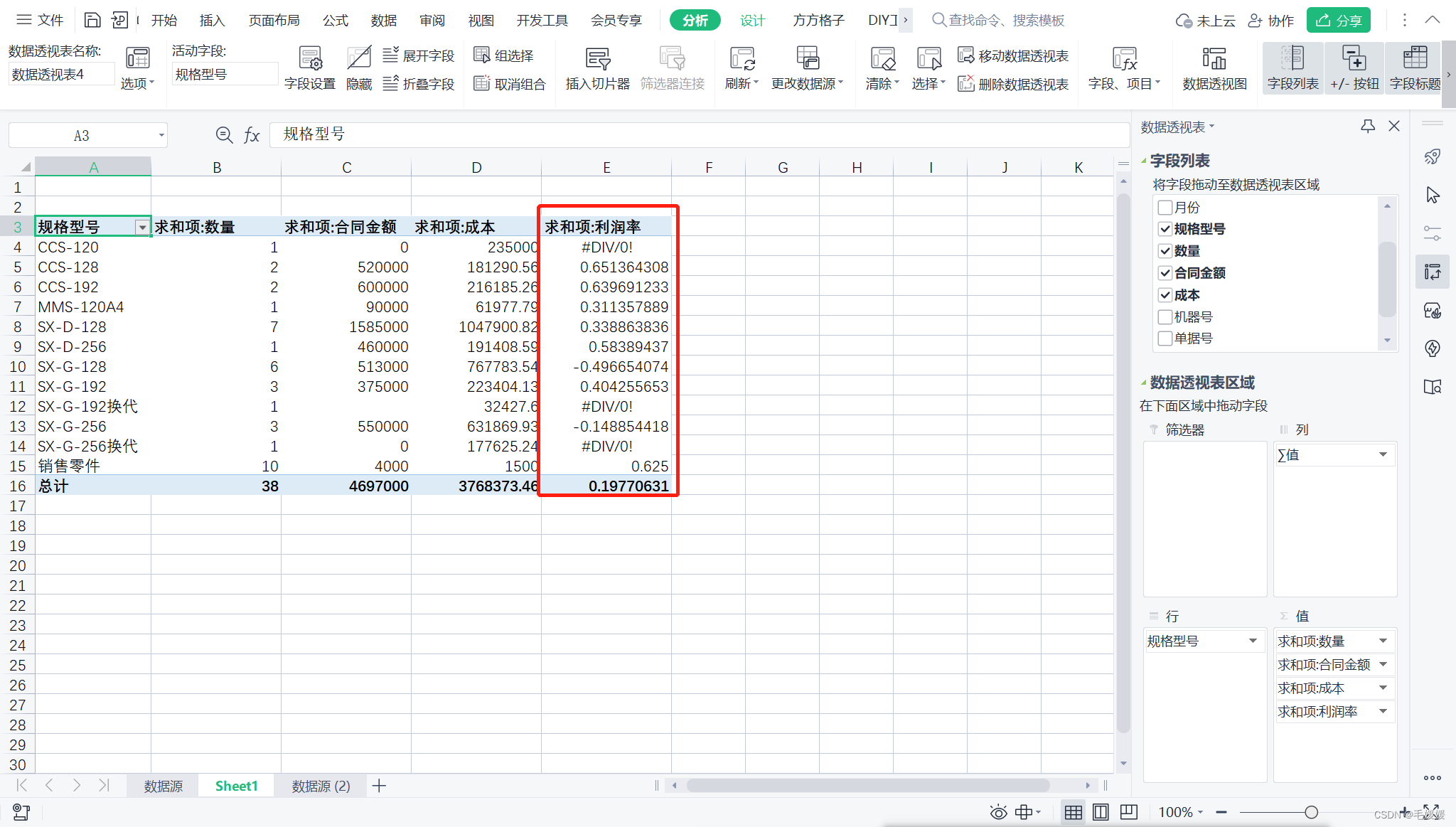
Task: Click Expand Field (展开字段)
Action: [x=418, y=55]
